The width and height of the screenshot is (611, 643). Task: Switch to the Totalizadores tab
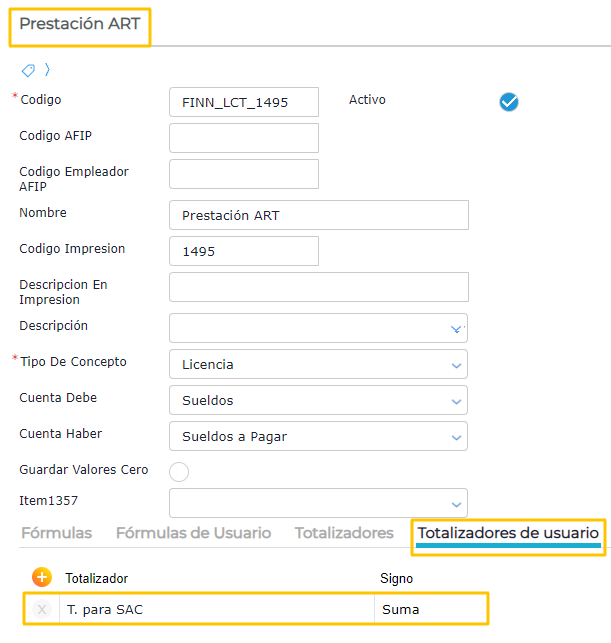[x=344, y=533]
